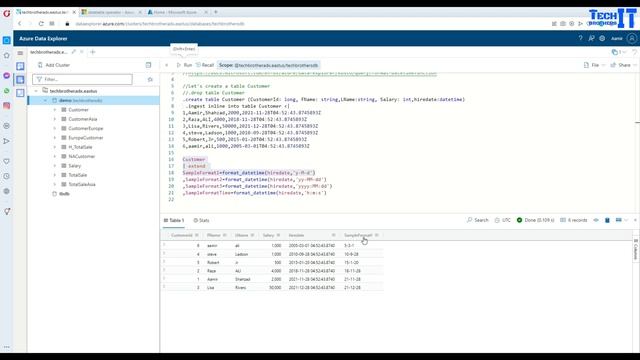Click the Scope connection label
Image resolution: width=640 pixels, height=360 pixels.
coord(268,65)
